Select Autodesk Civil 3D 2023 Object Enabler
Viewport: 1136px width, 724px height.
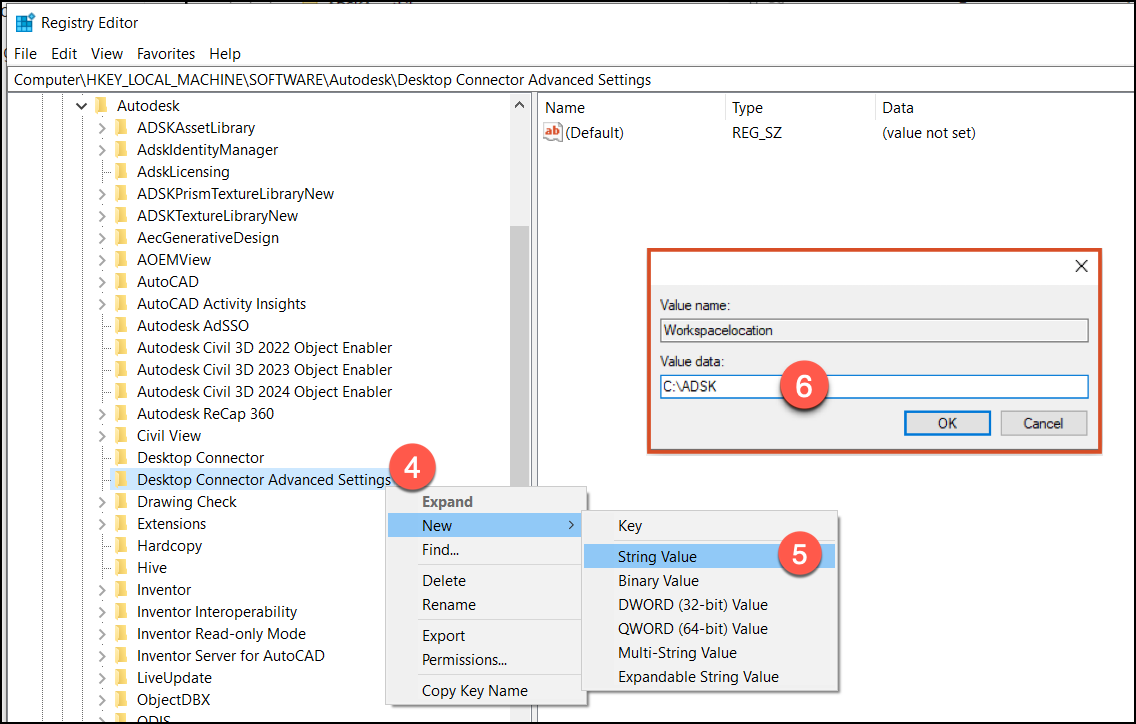pyautogui.click(x=264, y=370)
